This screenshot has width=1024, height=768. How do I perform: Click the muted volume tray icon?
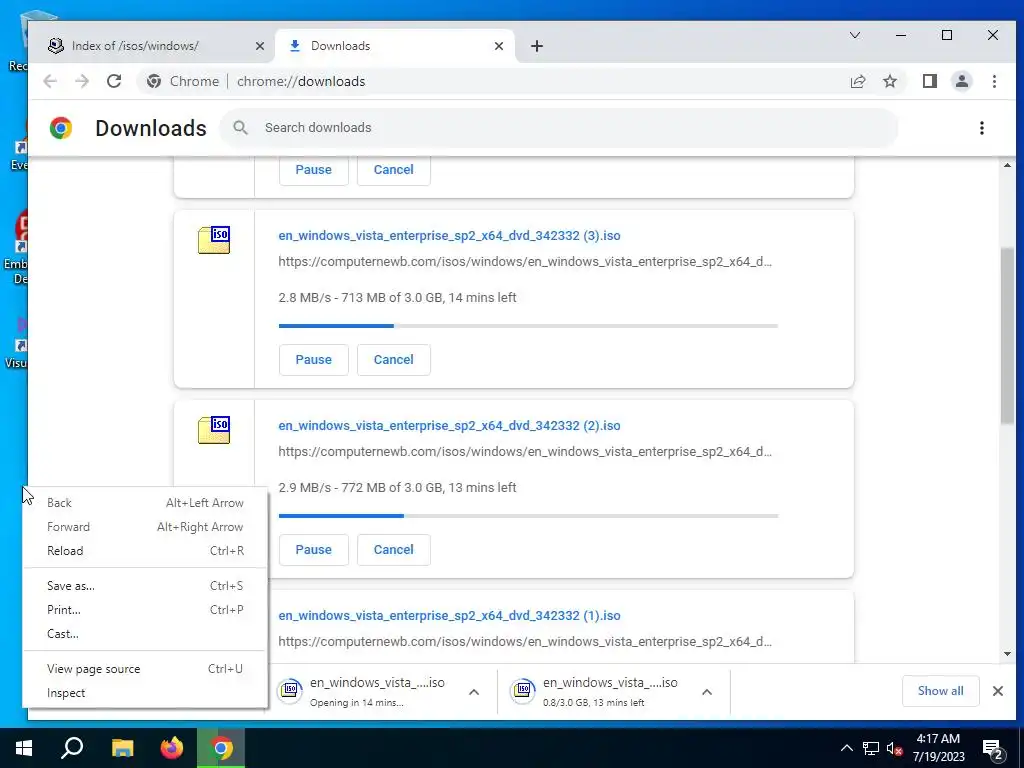point(895,749)
